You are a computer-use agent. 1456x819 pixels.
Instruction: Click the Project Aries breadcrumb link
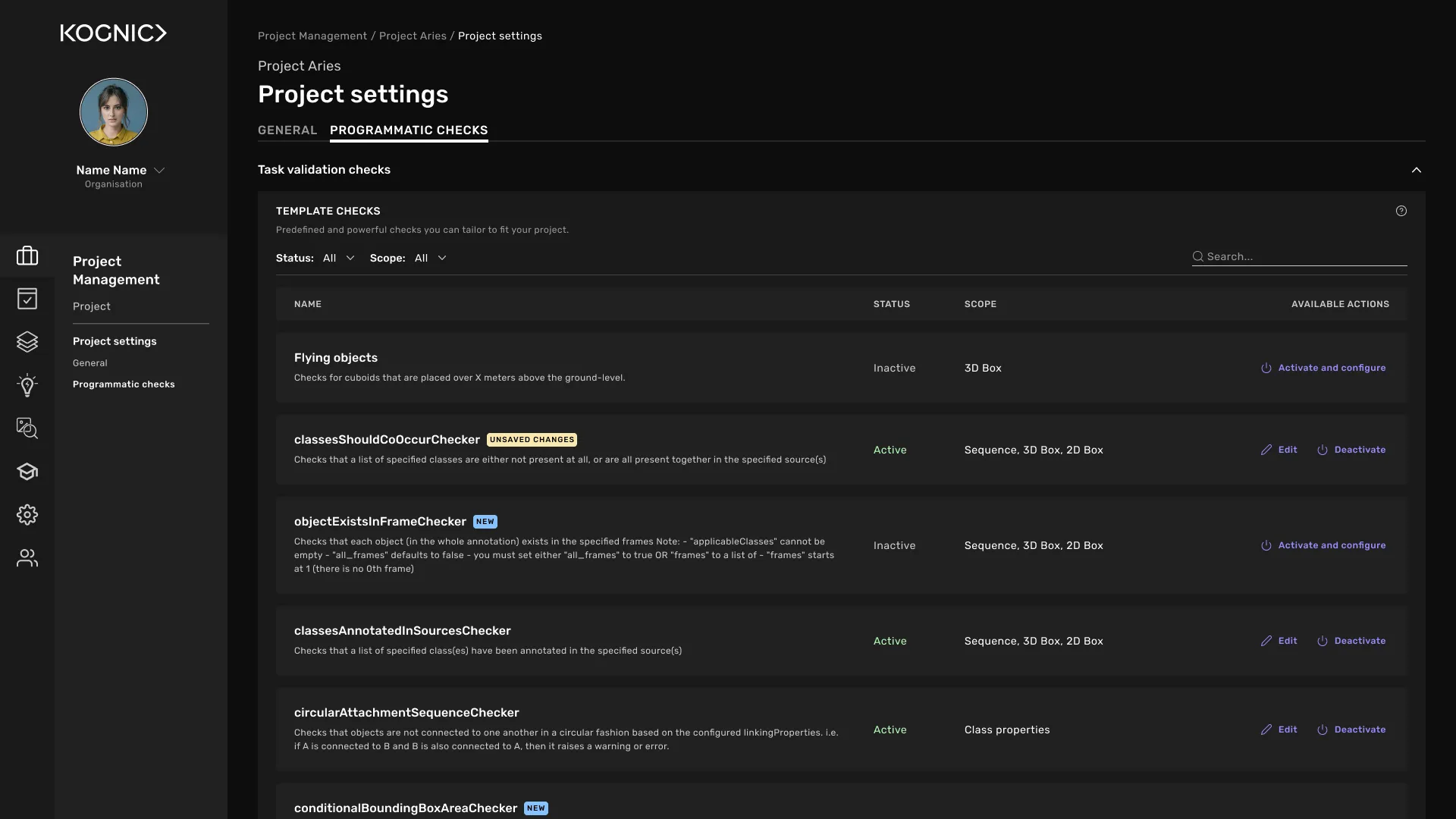[413, 36]
